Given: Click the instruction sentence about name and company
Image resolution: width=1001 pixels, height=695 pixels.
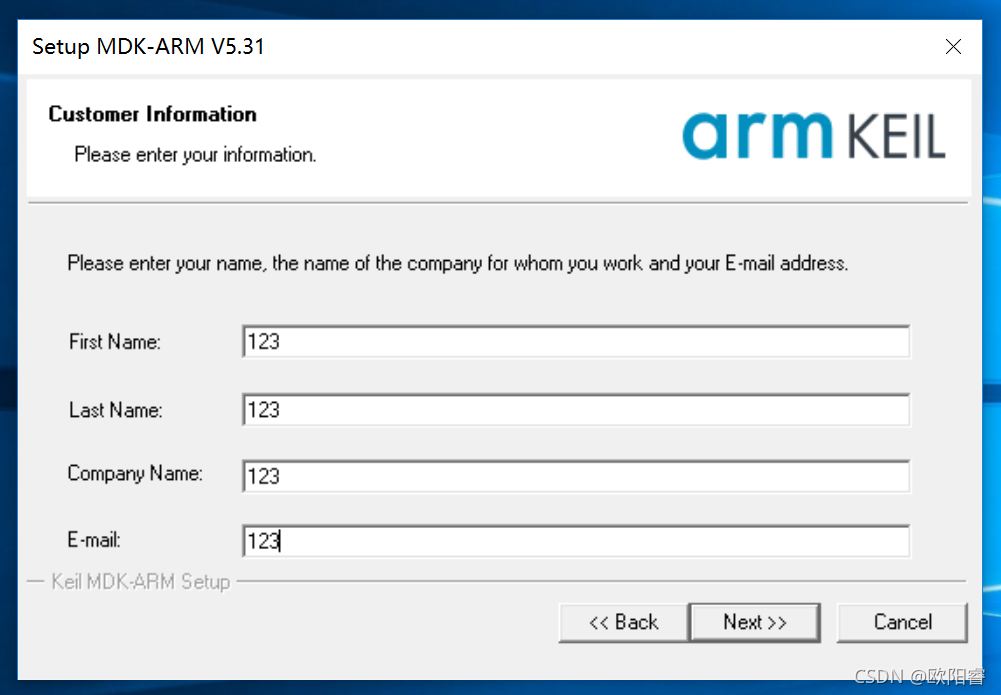Looking at the screenshot, I should pyautogui.click(x=458, y=264).
